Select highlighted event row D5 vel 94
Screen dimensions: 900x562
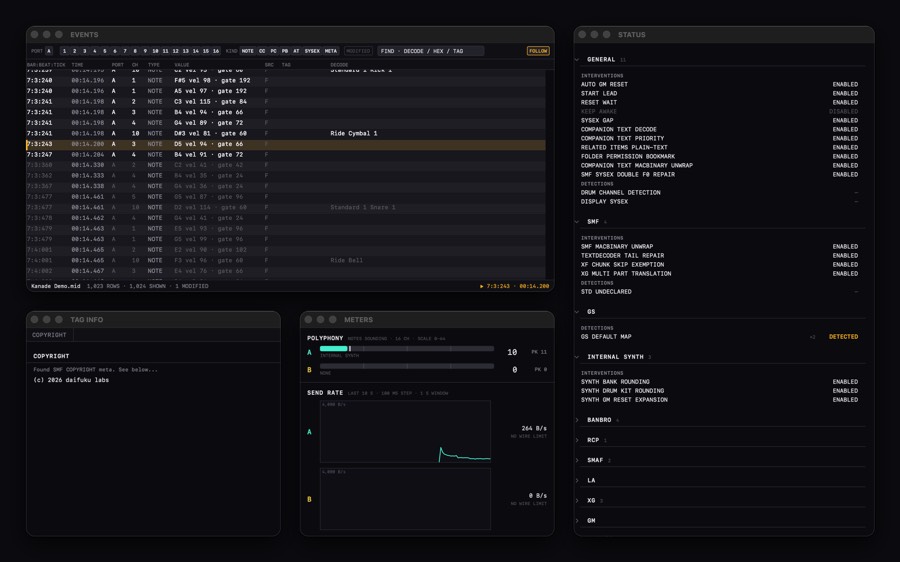click(x=286, y=144)
